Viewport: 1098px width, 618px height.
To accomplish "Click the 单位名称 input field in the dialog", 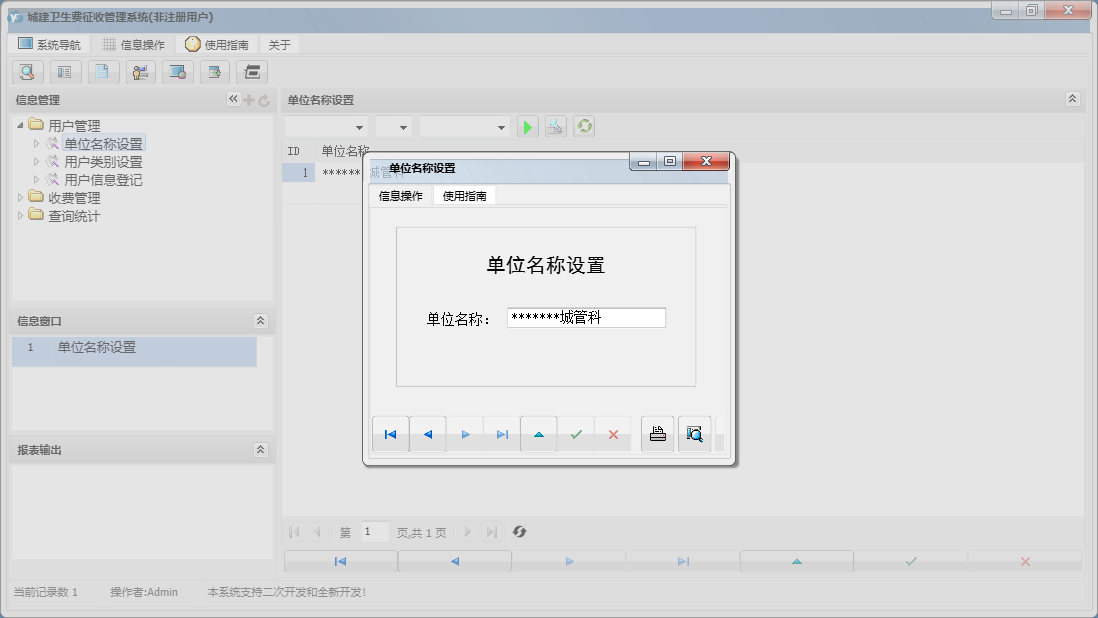I will click(x=586, y=317).
